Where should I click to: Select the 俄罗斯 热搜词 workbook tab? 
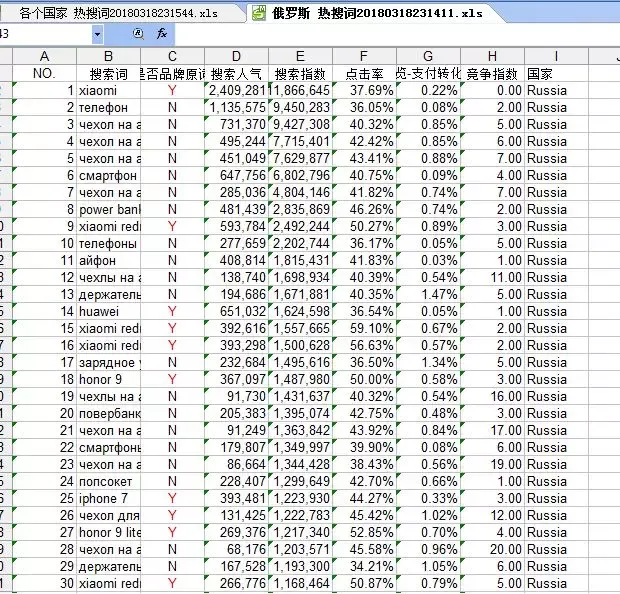pos(370,12)
